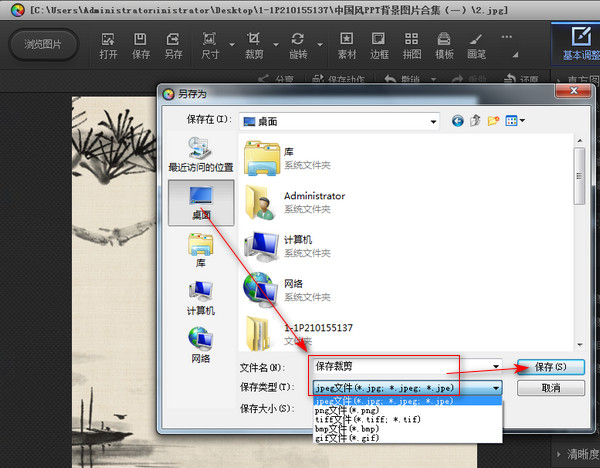Select 计算机 in the places bar

201,298
